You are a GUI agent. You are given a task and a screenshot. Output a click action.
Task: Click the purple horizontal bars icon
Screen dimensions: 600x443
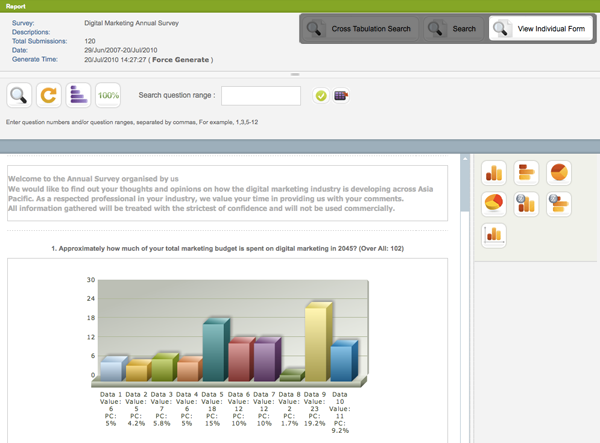pyautogui.click(x=78, y=96)
